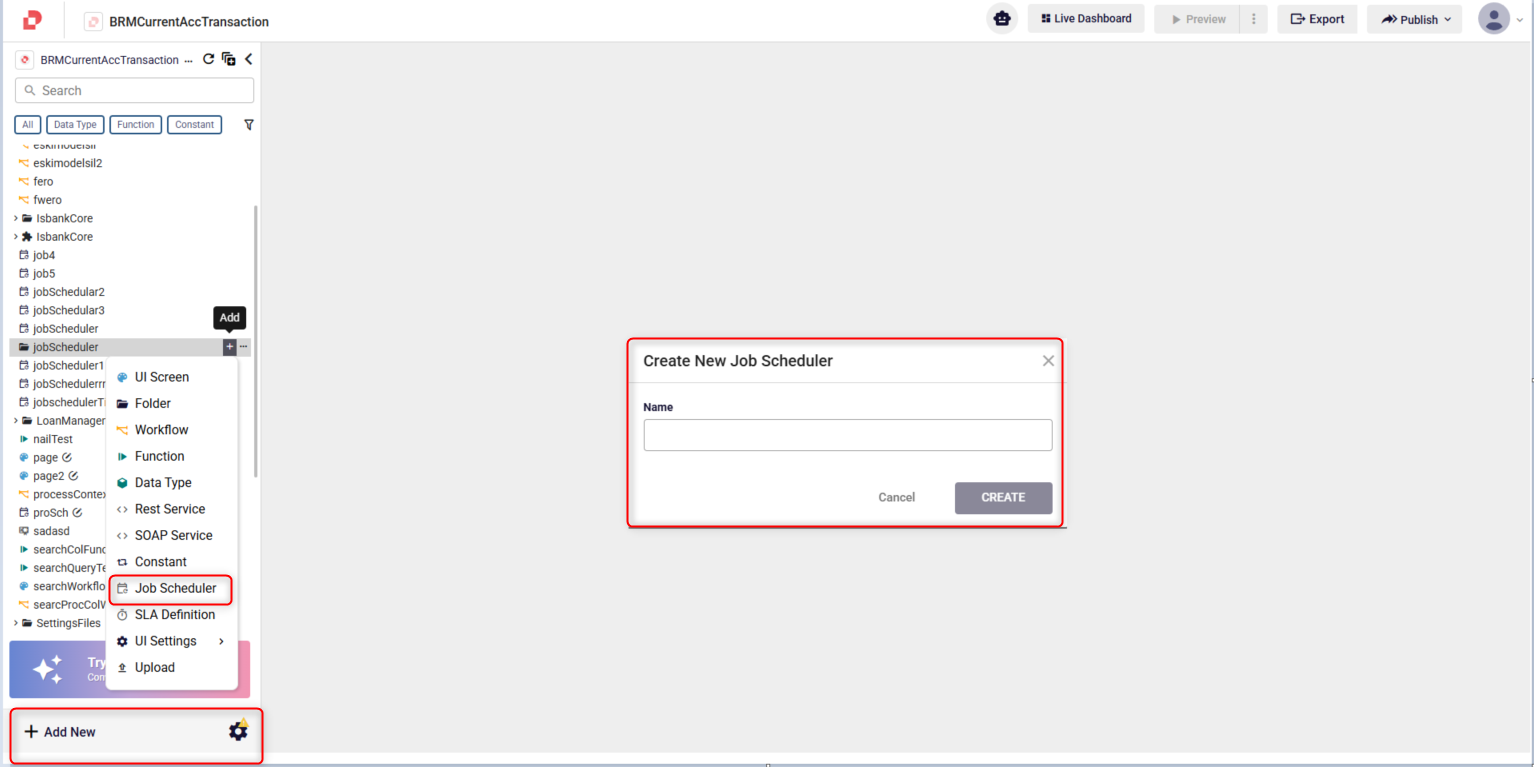
Task: Open the filter funnel icon
Action: tap(249, 125)
